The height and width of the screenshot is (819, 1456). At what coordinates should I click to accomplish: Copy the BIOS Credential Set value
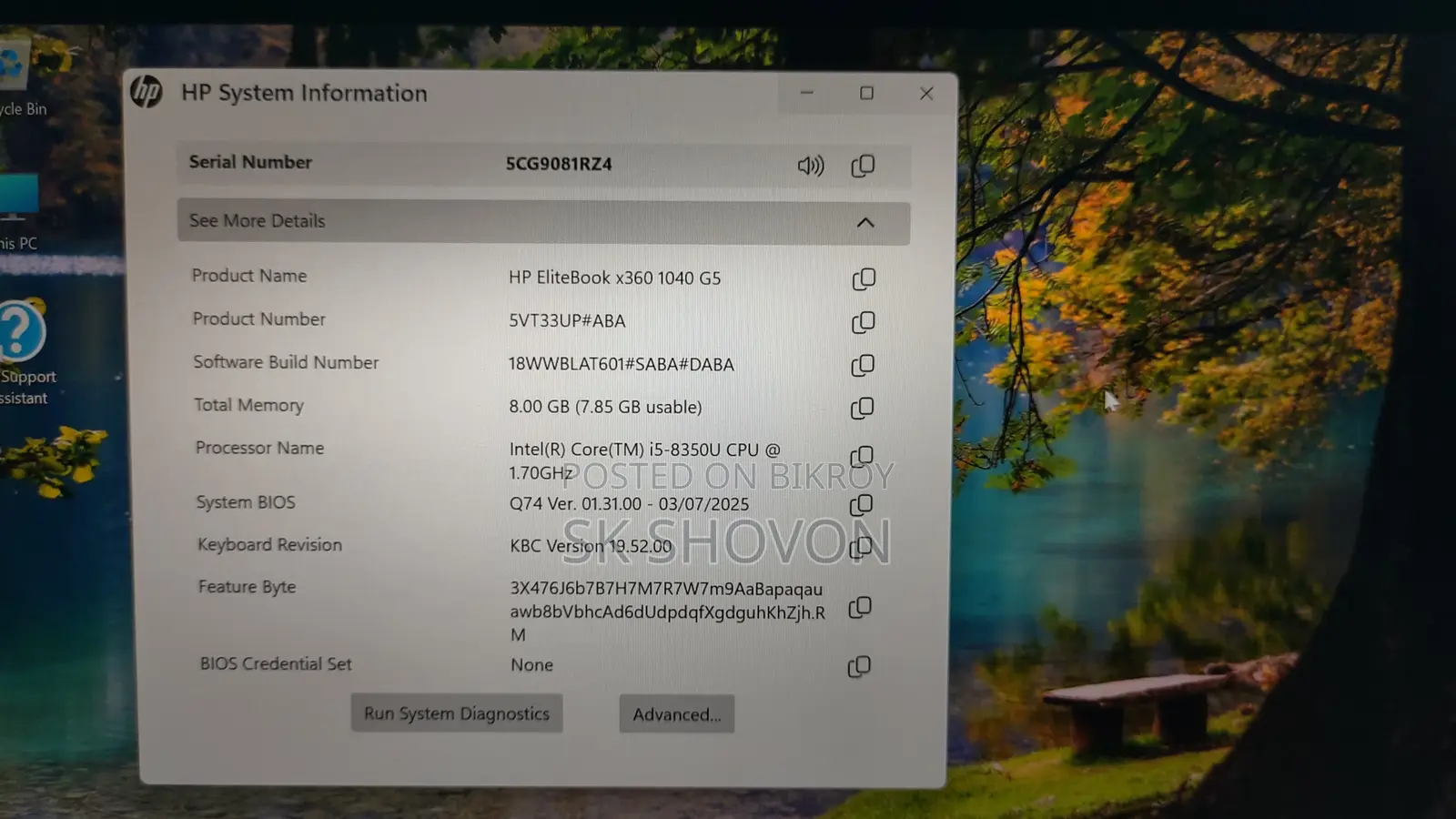[859, 667]
